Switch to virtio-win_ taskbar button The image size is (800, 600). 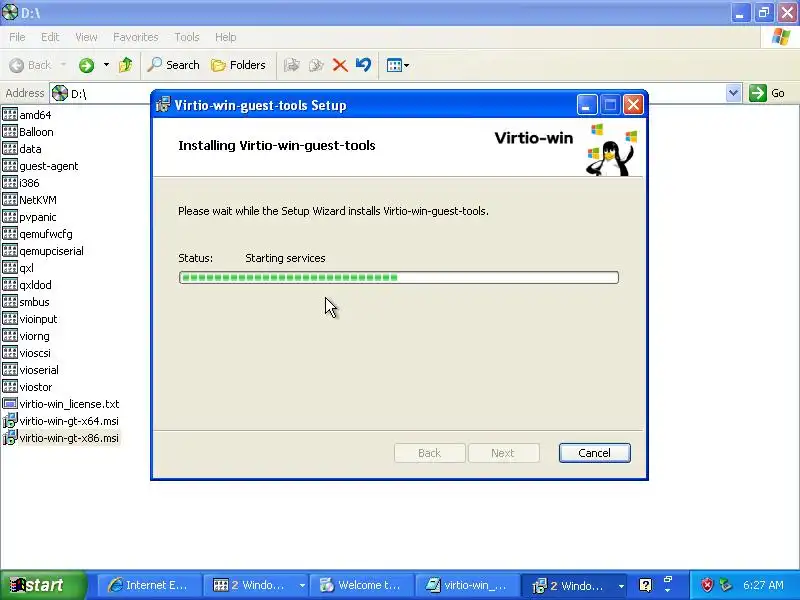[x=468, y=585]
